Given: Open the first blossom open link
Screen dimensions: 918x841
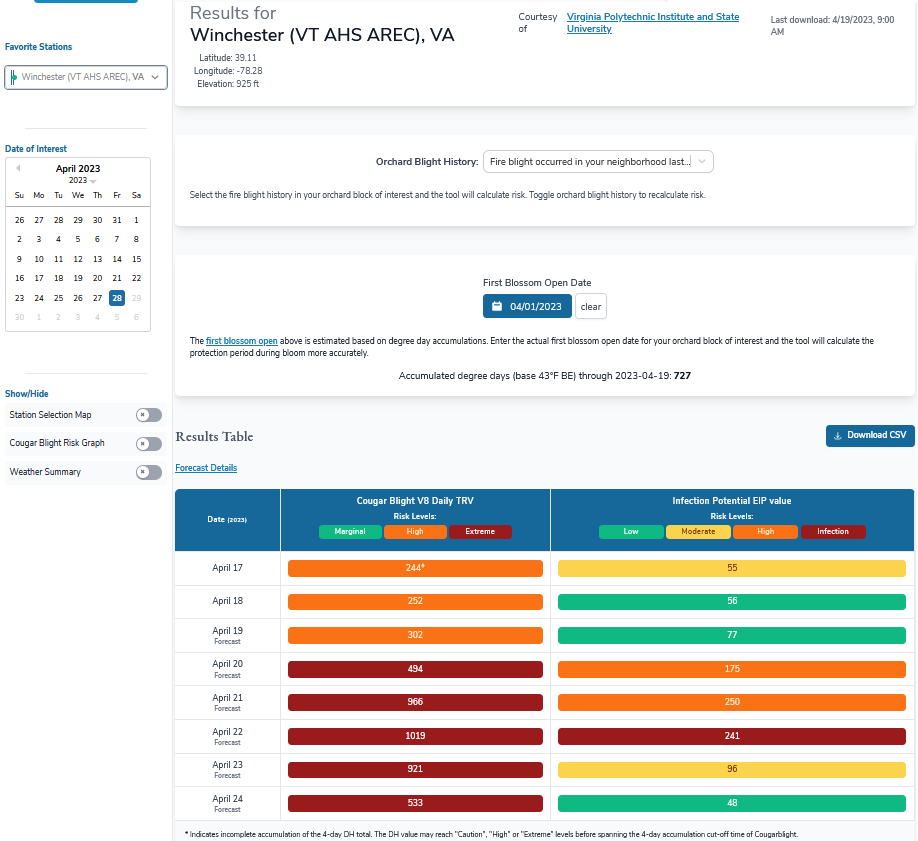Looking at the screenshot, I should pyautogui.click(x=242, y=341).
